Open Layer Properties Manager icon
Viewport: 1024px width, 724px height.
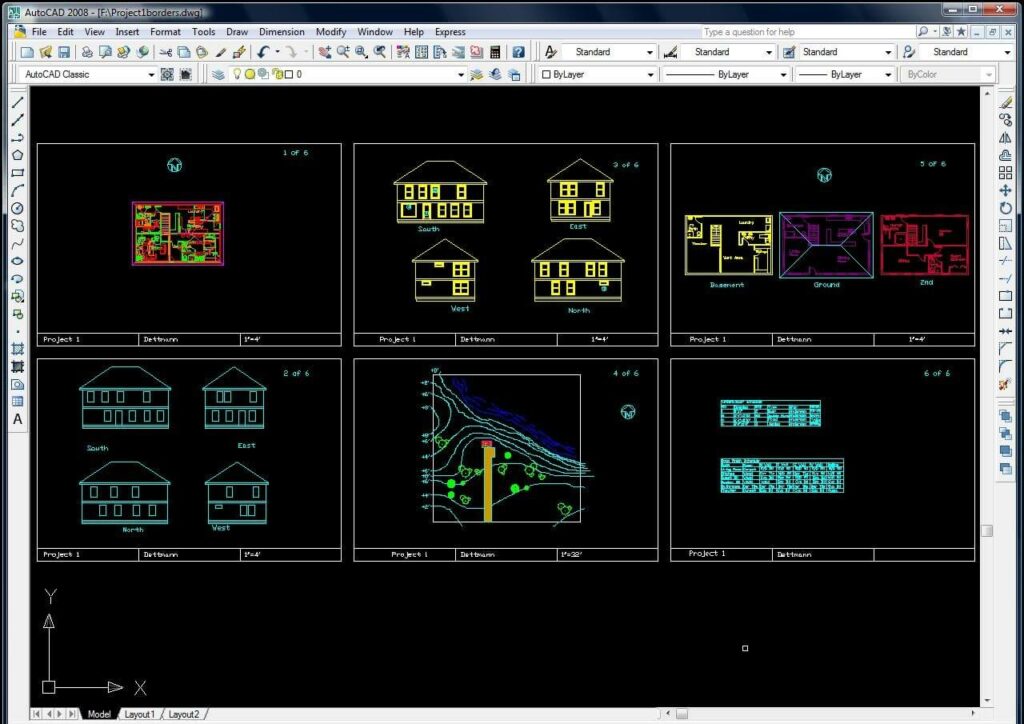click(218, 74)
